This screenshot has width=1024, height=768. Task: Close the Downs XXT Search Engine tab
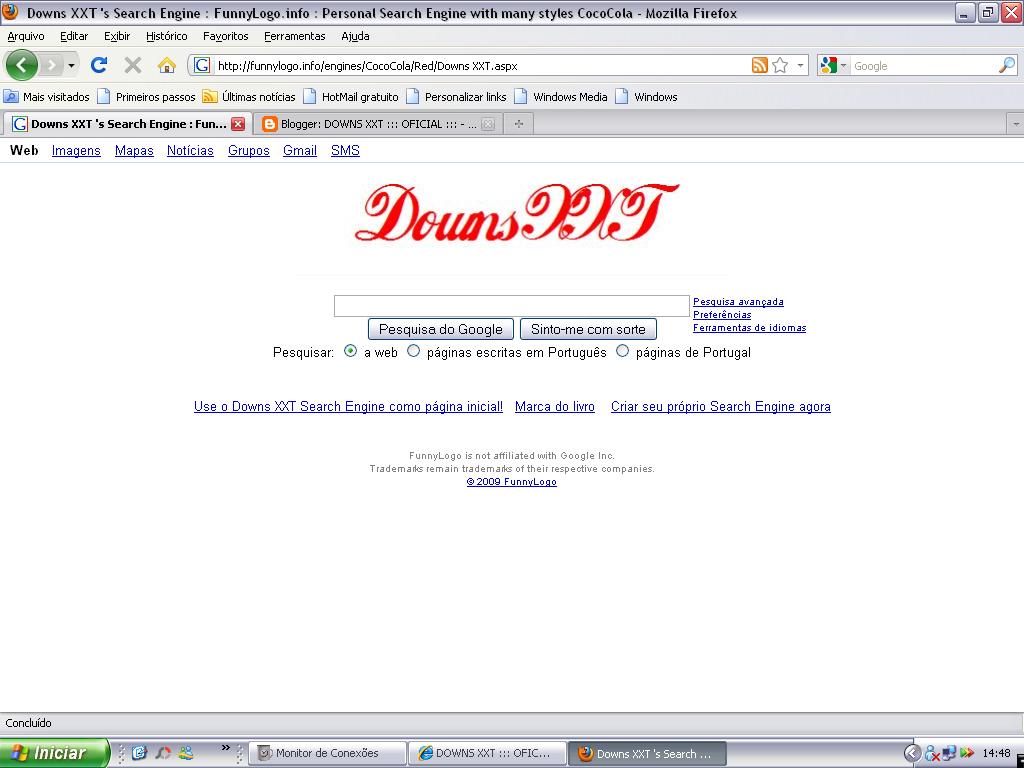238,124
